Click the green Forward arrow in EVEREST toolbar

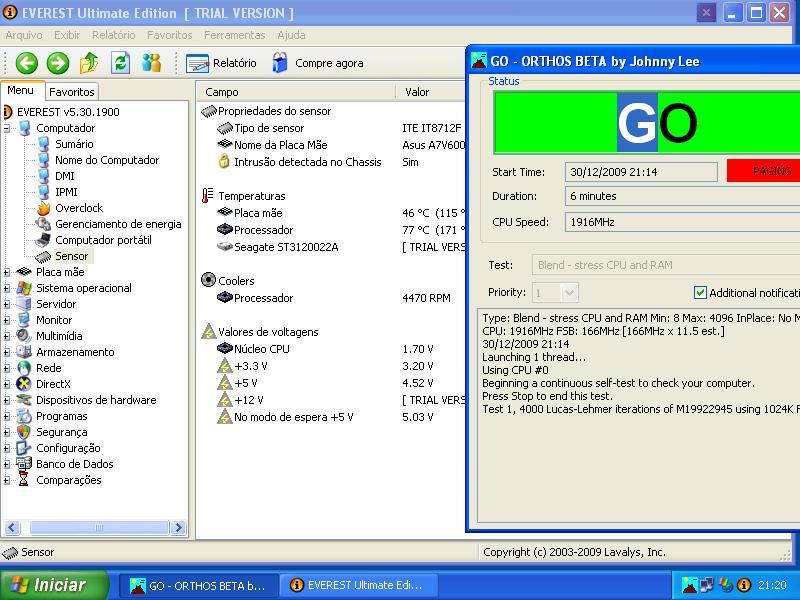tap(58, 63)
